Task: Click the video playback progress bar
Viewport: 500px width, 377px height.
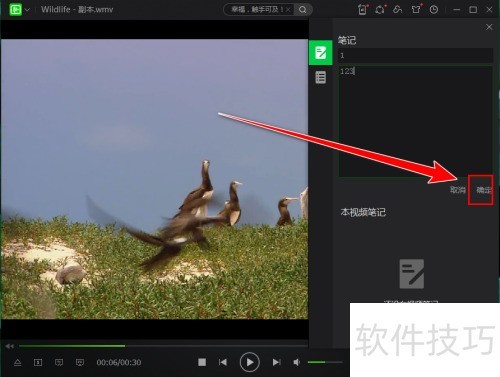Action: pyautogui.click(x=163, y=346)
